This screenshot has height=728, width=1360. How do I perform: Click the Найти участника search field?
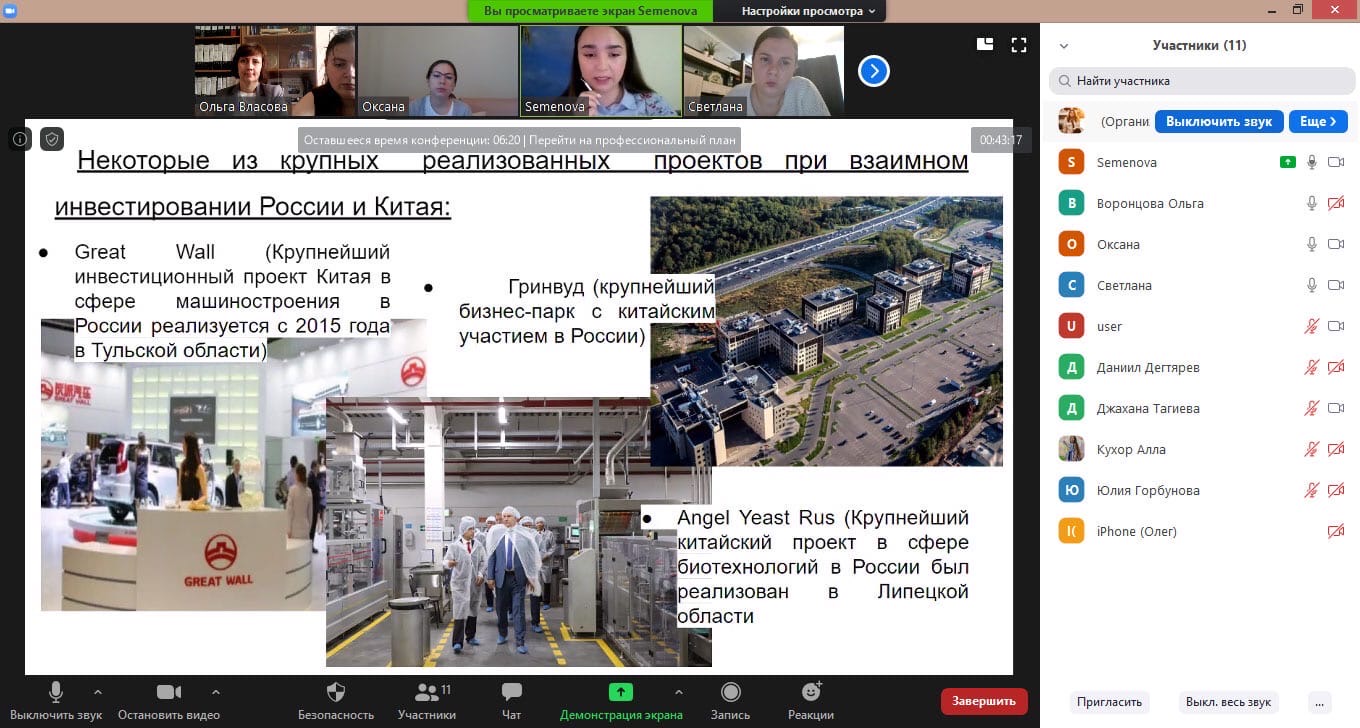[x=1200, y=81]
